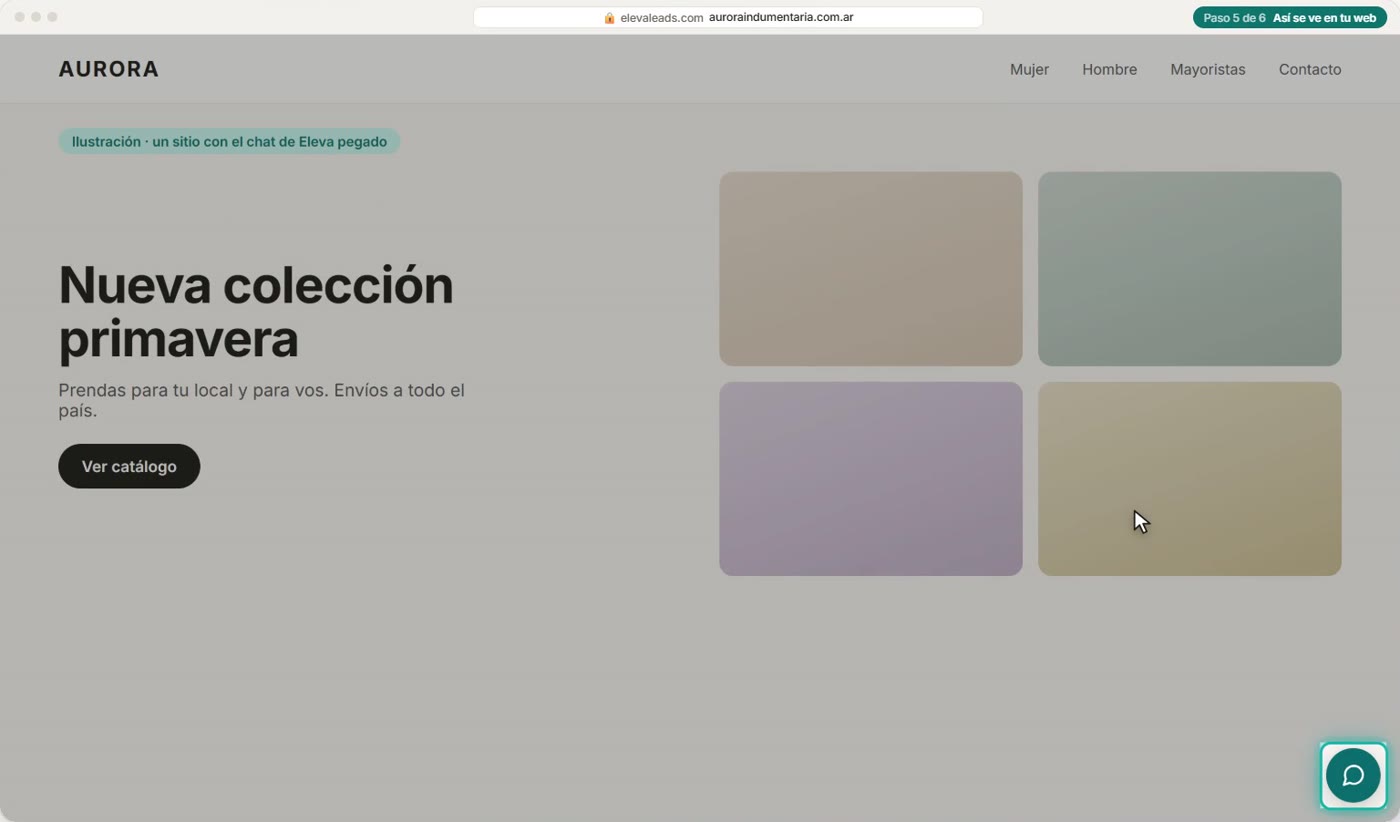This screenshot has height=822, width=1400.
Task: Click the 'Ilustración · un sitio con el chat' tag
Action: coord(229,142)
